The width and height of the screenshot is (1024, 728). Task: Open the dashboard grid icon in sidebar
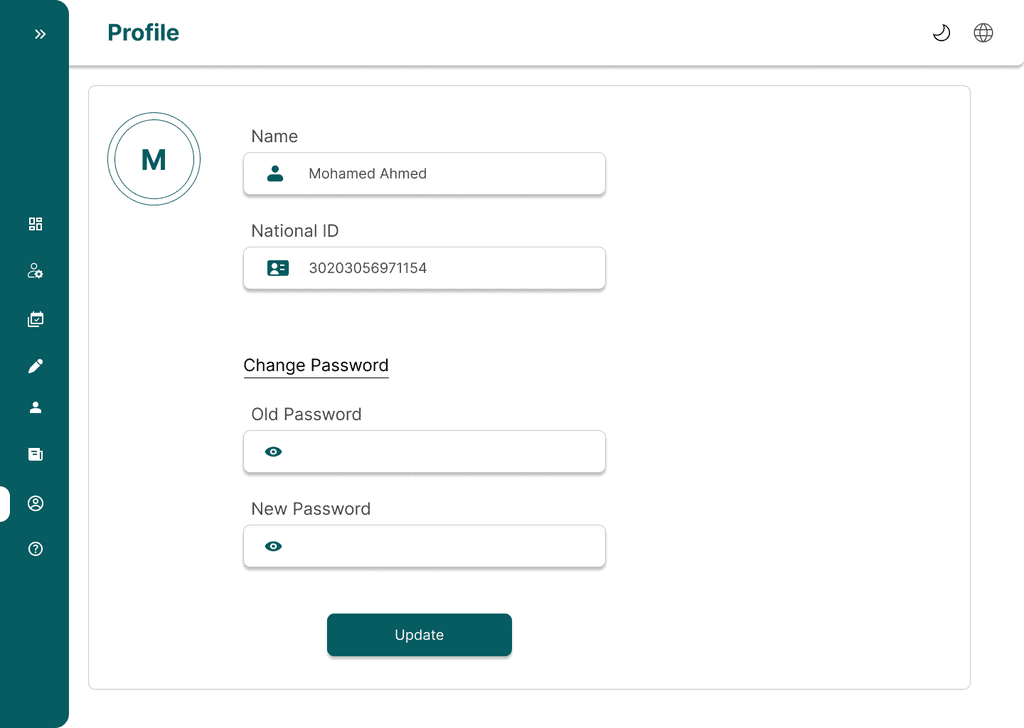click(36, 224)
